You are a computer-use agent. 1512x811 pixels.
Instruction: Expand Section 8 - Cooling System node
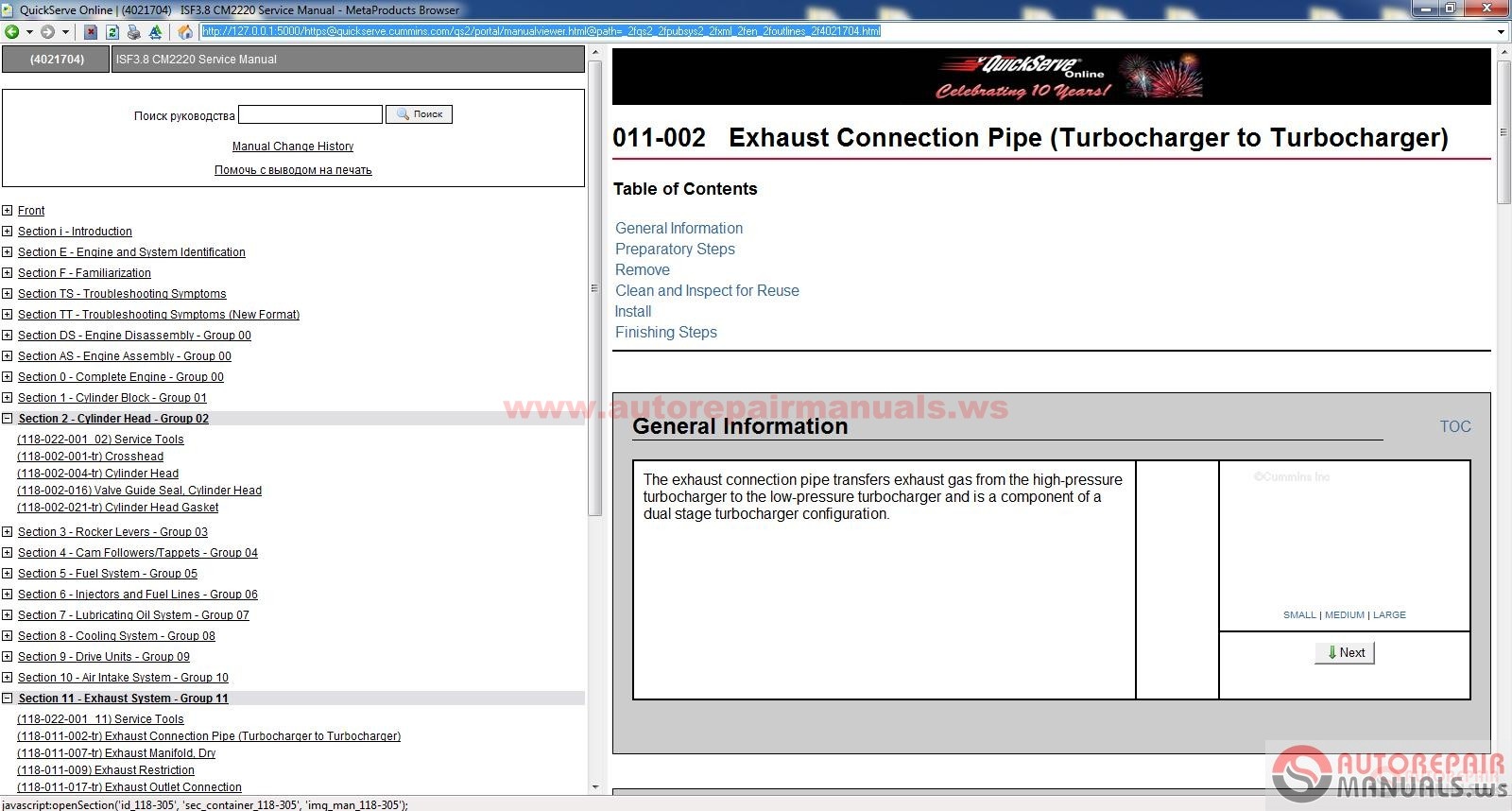[x=8, y=636]
